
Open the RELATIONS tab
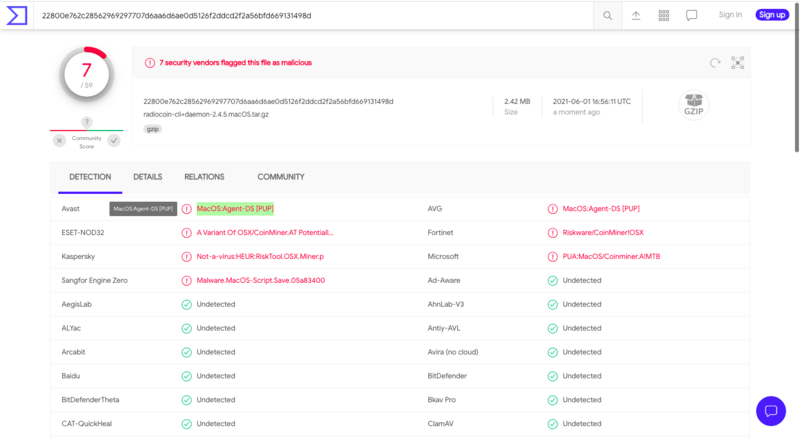coord(204,177)
